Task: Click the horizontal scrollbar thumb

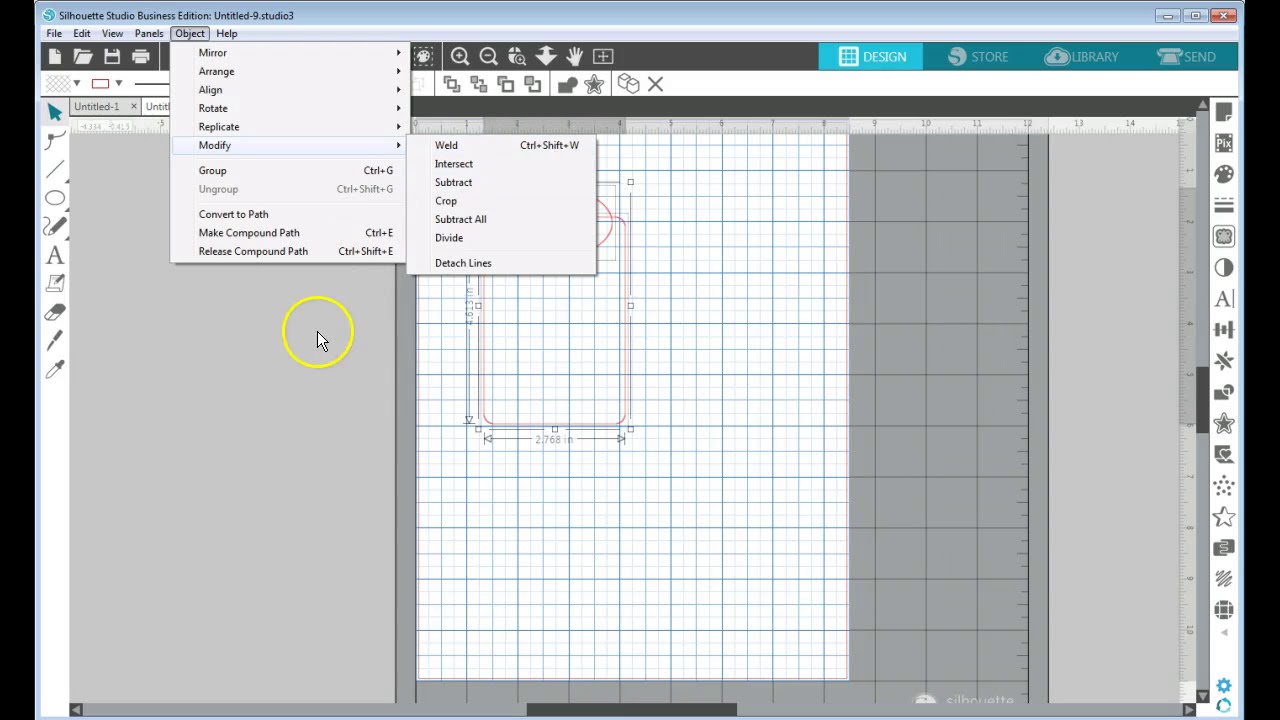Action: 632,709
